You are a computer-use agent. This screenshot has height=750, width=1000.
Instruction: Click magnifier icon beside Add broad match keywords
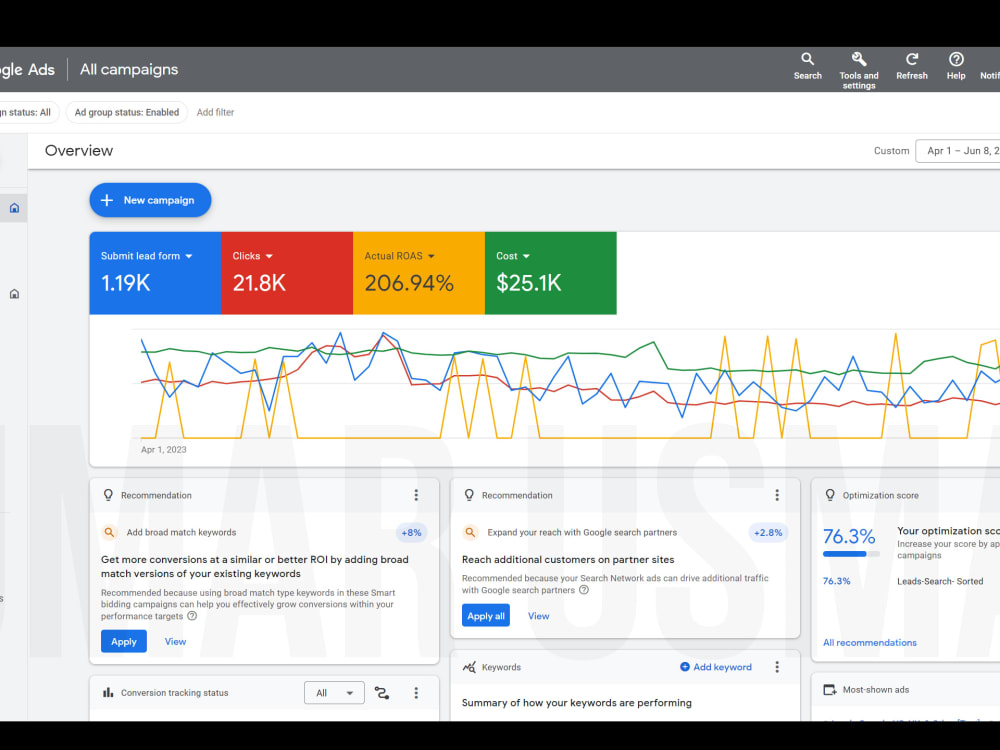click(110, 533)
